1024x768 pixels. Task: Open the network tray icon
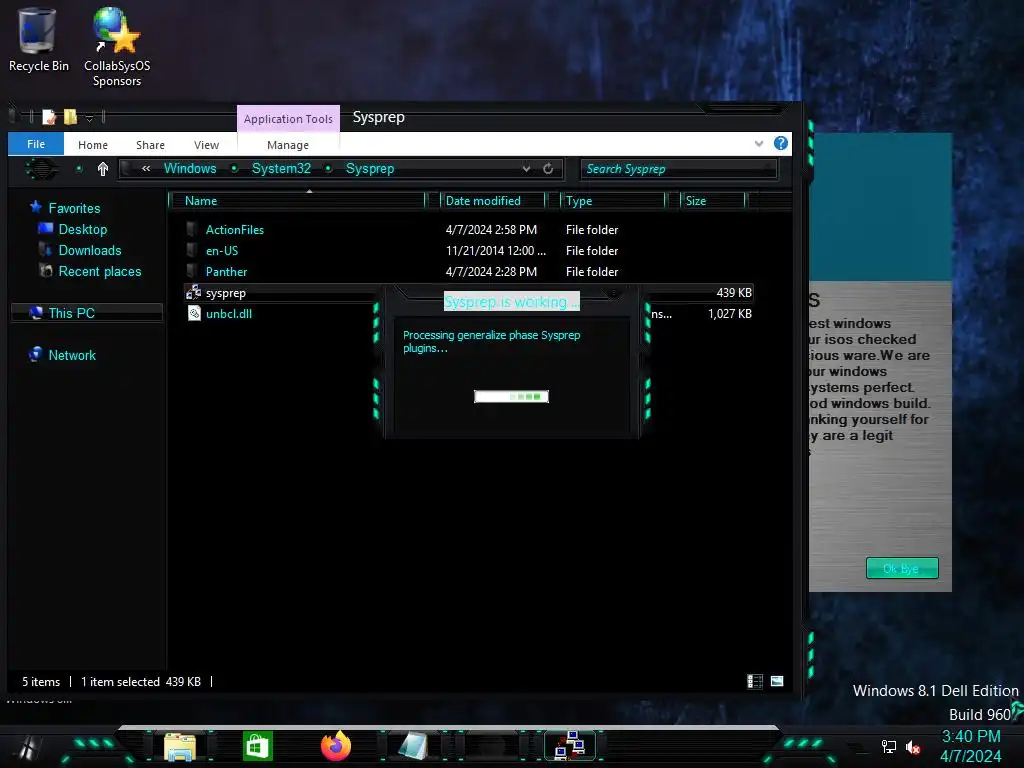pyautogui.click(x=889, y=747)
